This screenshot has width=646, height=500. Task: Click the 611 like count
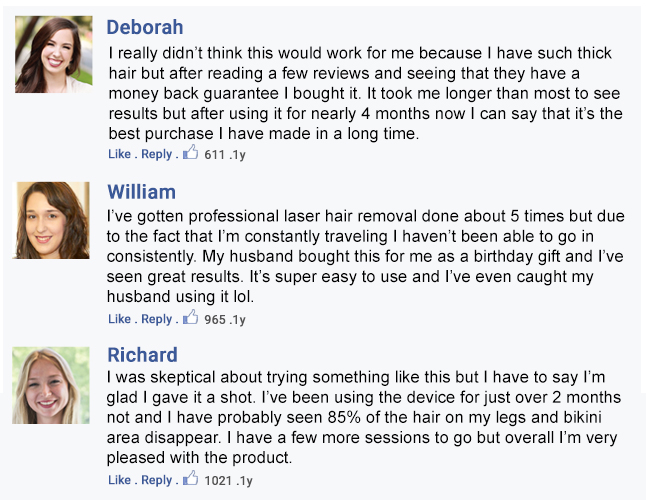[x=214, y=155]
